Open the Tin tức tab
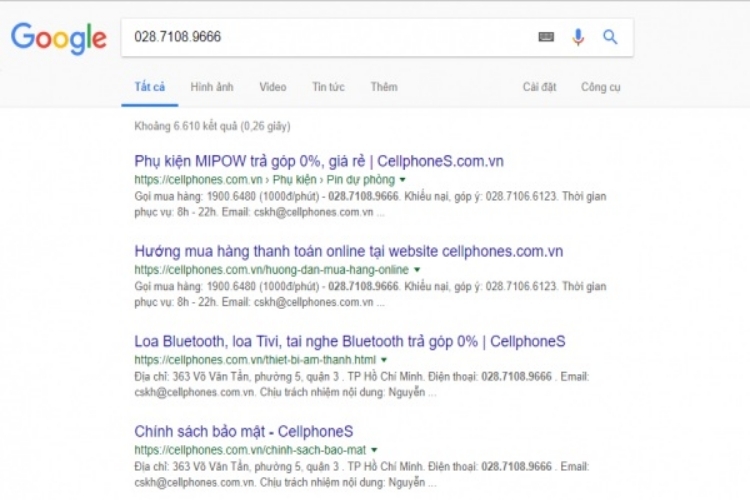This screenshot has height=500, width=750. (x=328, y=87)
